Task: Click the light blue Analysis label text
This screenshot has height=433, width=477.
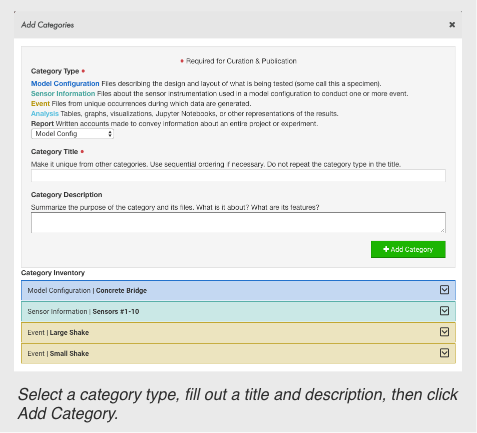Action: pyautogui.click(x=45, y=114)
